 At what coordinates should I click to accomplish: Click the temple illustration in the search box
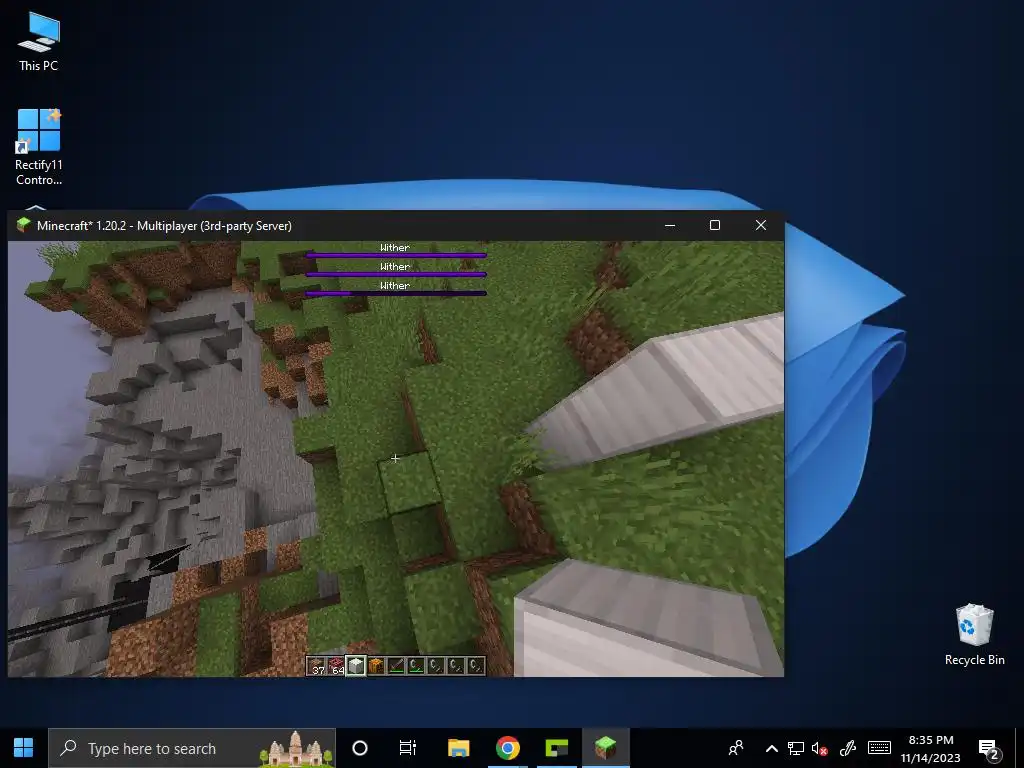[x=295, y=750]
